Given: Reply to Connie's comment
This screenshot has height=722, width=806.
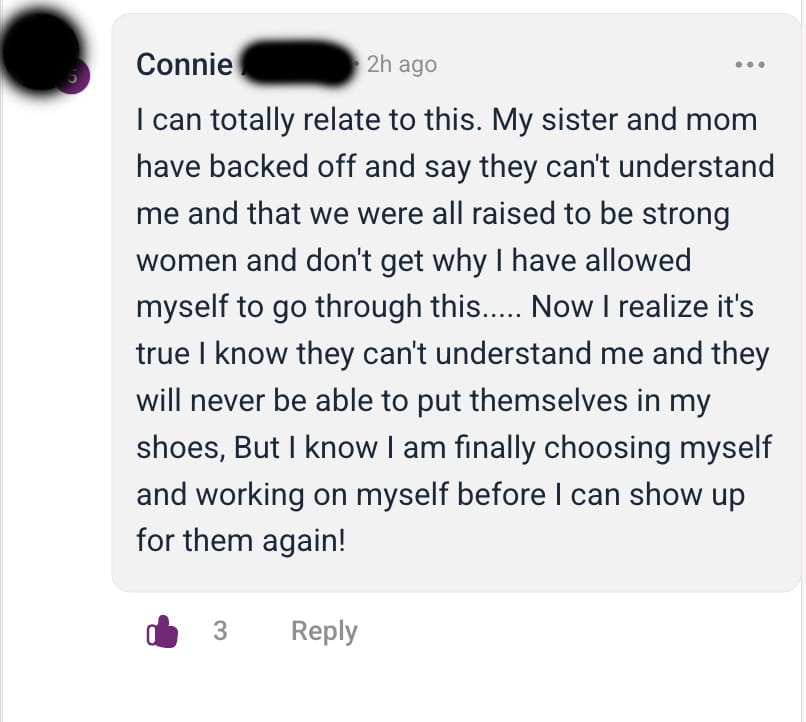Looking at the screenshot, I should (324, 632).
